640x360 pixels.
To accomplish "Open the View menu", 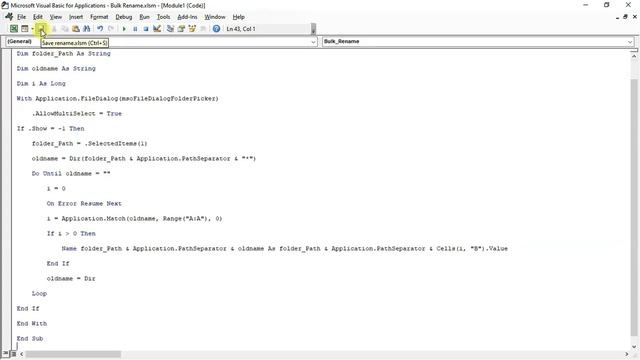I will tap(56, 17).
